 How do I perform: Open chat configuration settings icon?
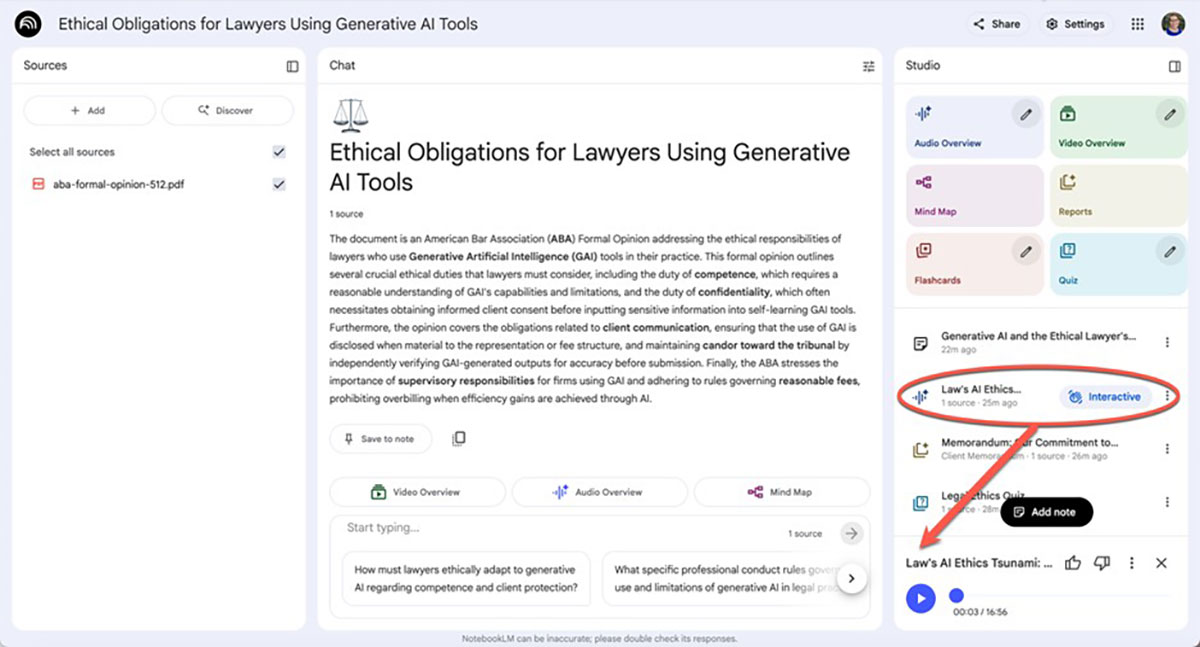click(868, 66)
